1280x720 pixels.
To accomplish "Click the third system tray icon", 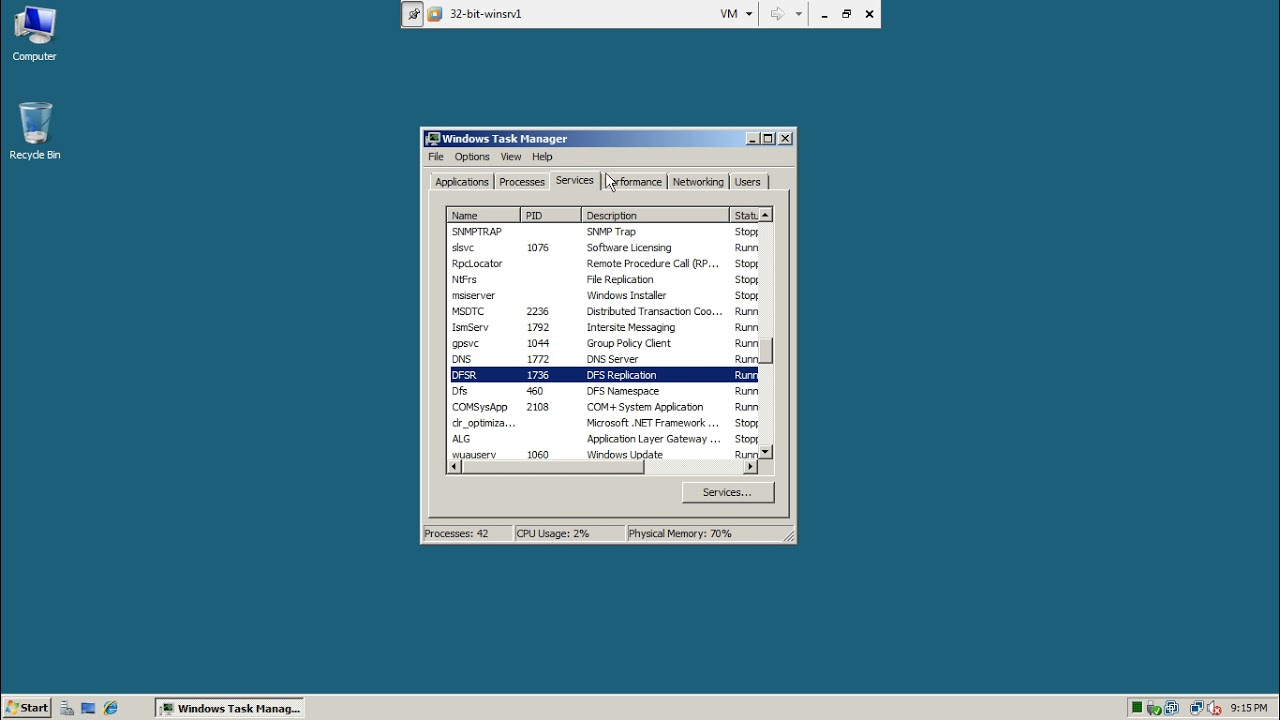I will point(1171,708).
